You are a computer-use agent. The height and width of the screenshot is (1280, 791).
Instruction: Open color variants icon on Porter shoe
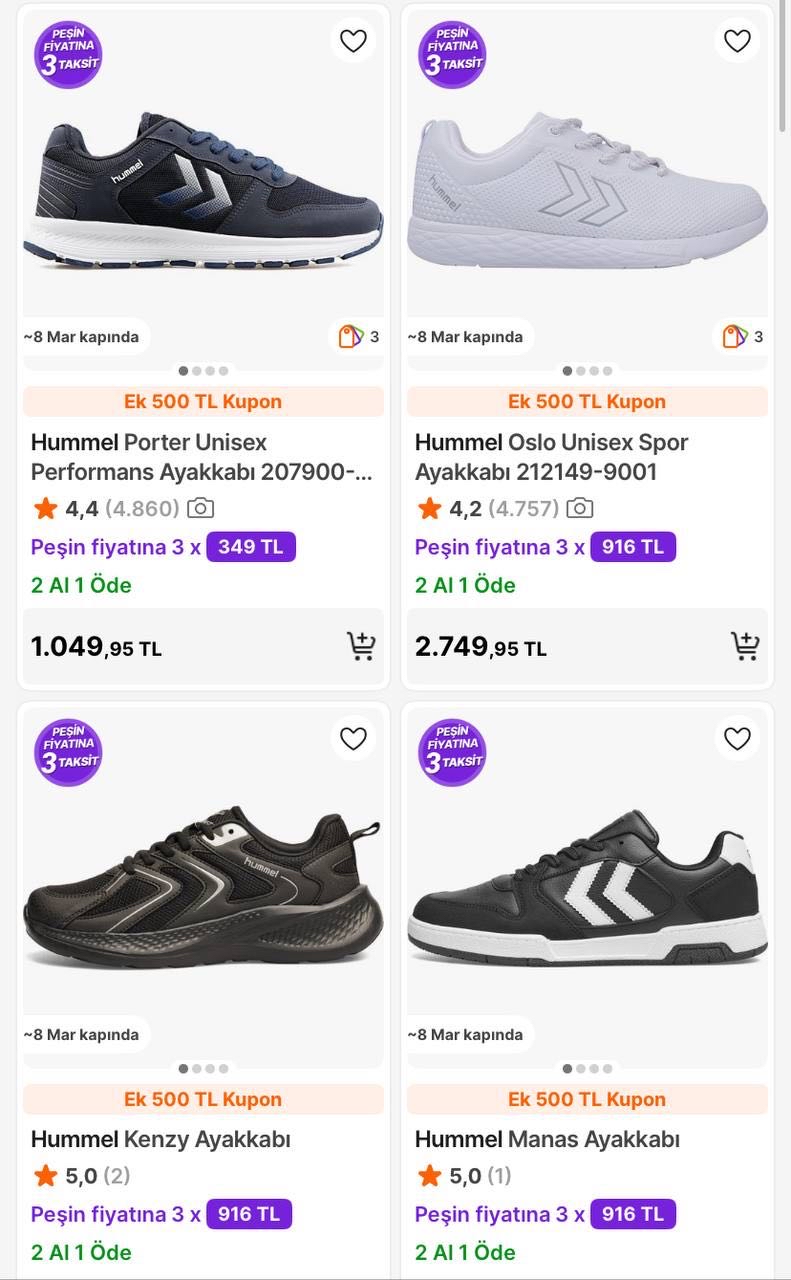(x=351, y=337)
